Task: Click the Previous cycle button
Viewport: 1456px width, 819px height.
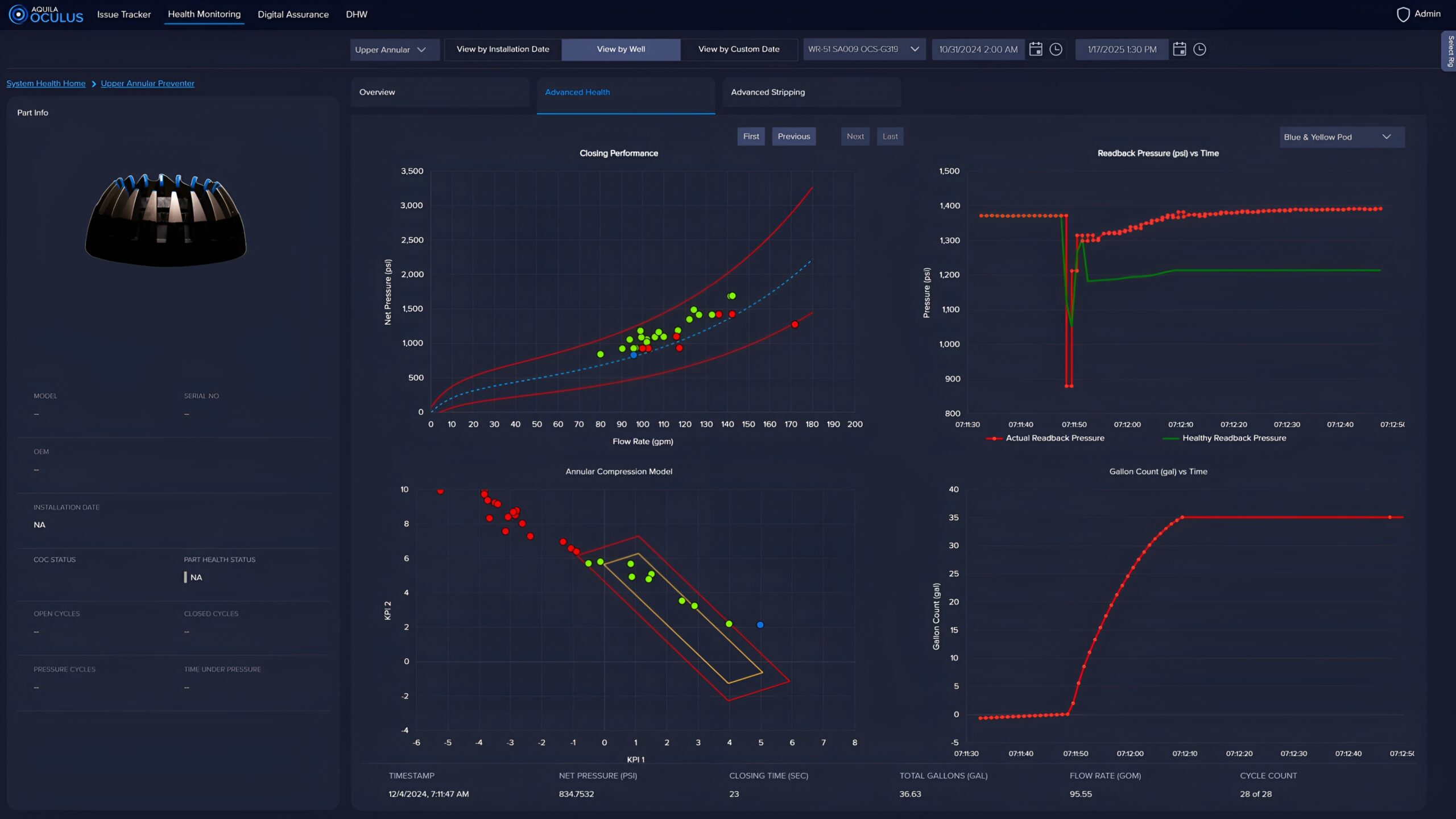Action: tap(793, 136)
